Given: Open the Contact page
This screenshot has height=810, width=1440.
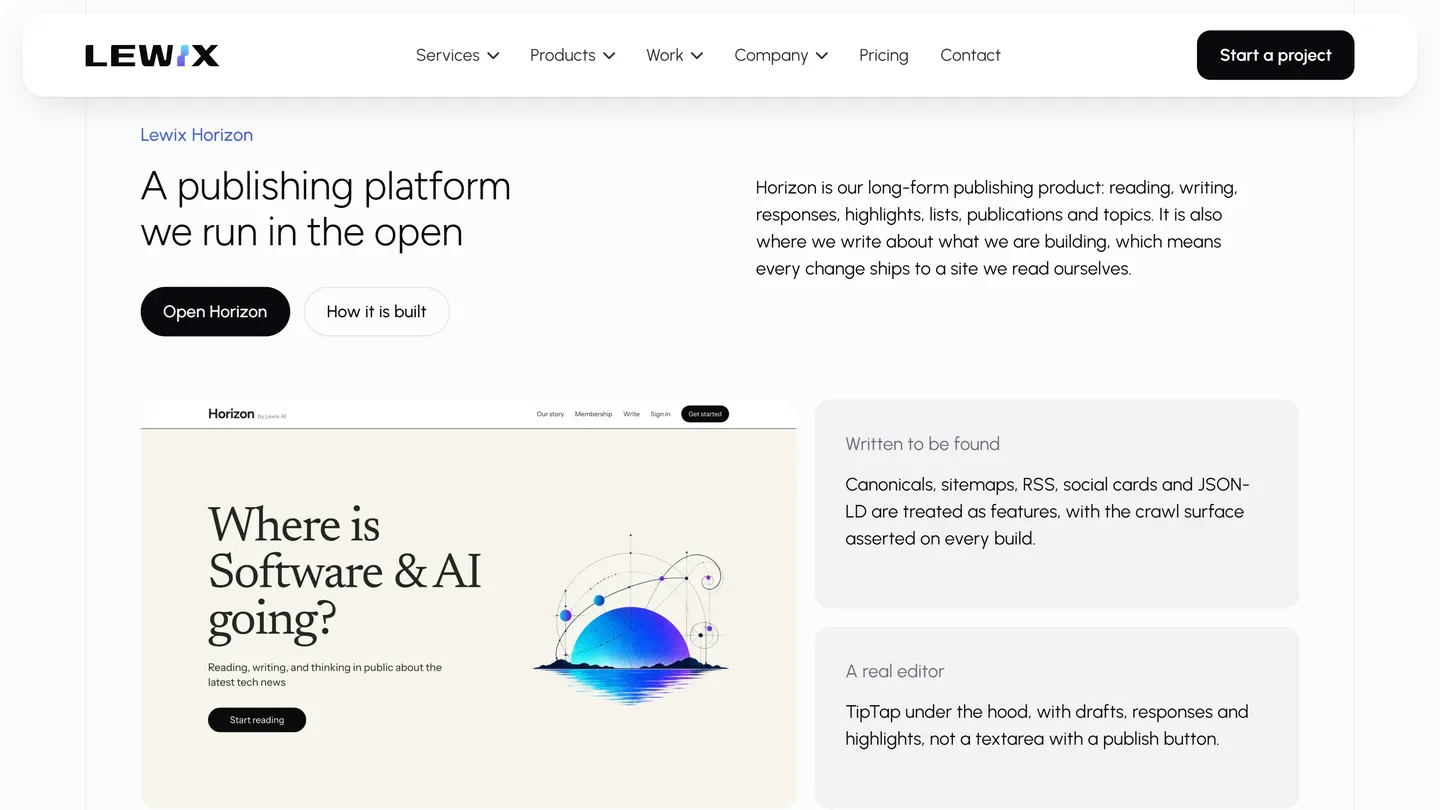Looking at the screenshot, I should (x=970, y=55).
